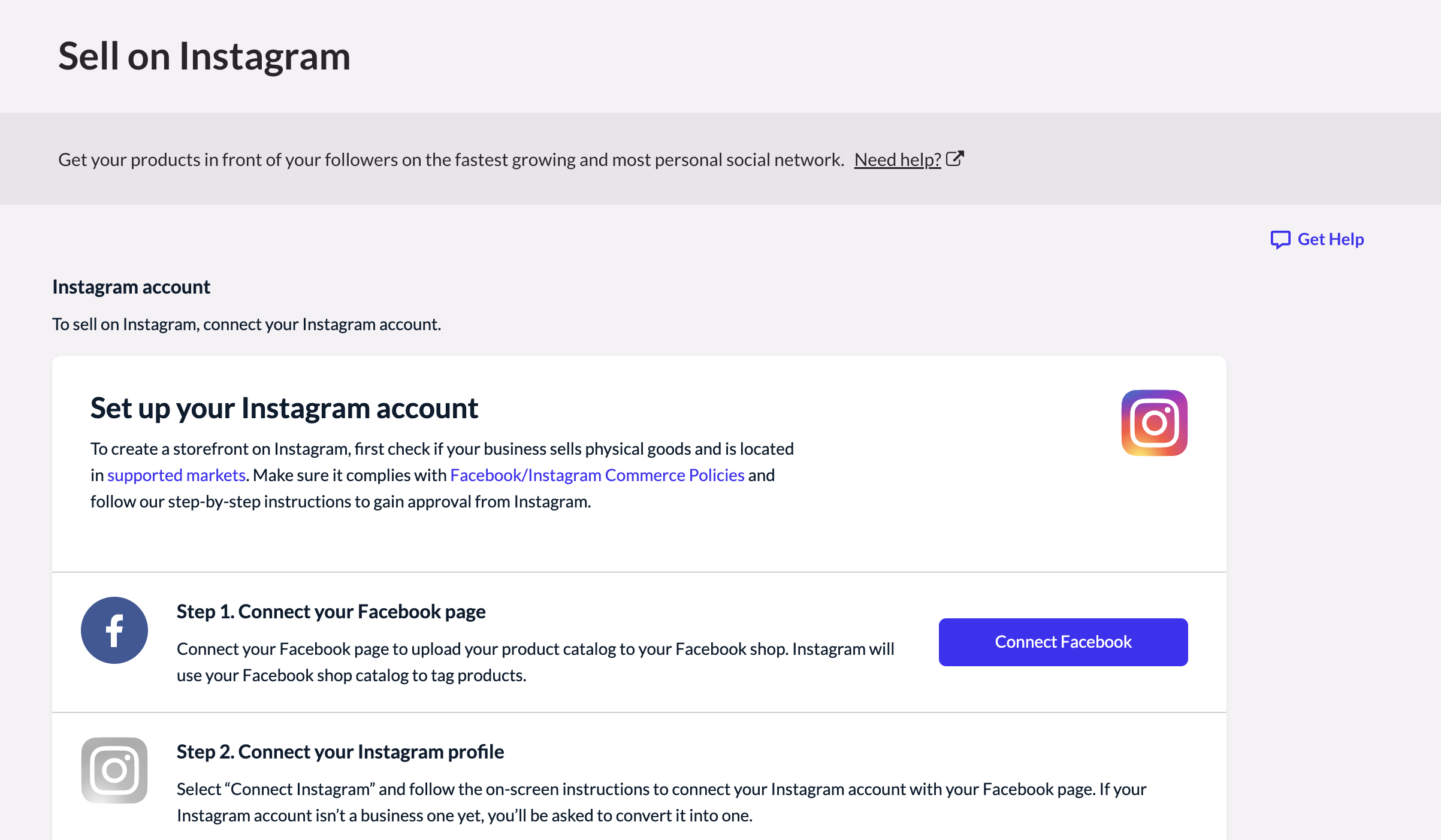Click the Set up your Instagram account heading
Image resolution: width=1441 pixels, height=840 pixels.
(284, 409)
